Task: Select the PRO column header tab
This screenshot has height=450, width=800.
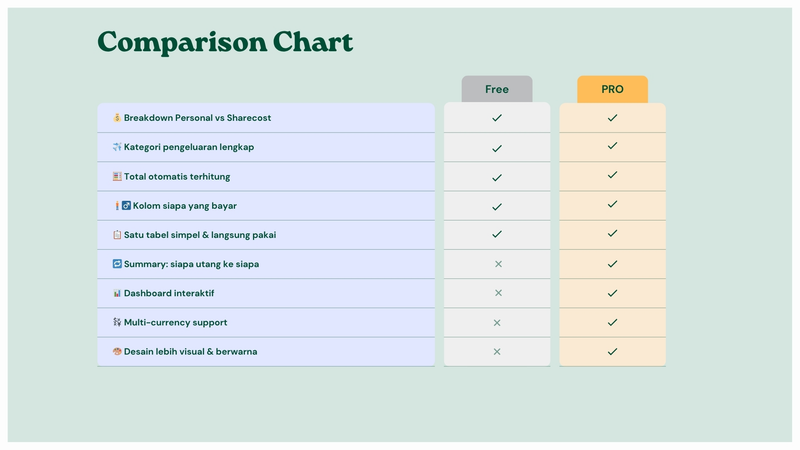Action: (612, 89)
